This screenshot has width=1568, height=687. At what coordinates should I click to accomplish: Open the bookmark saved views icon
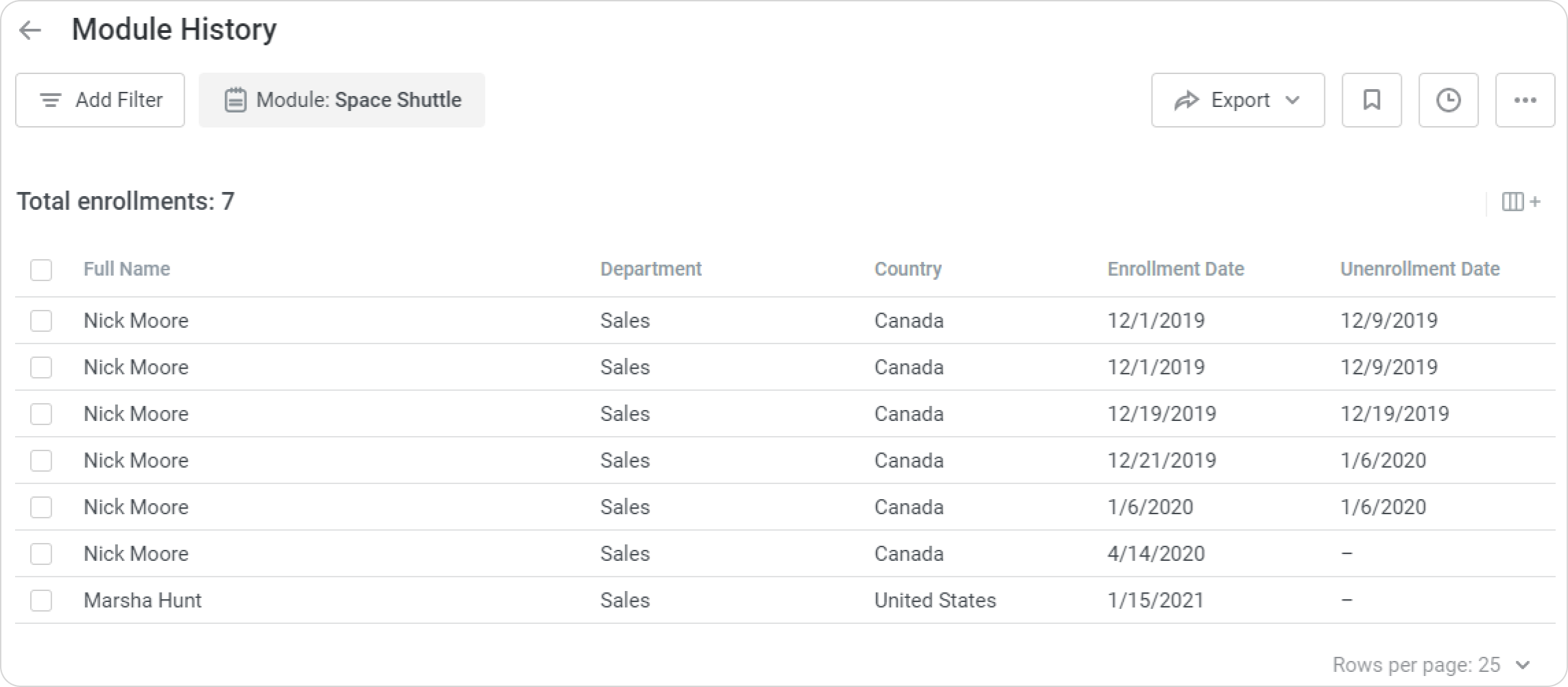(x=1371, y=100)
